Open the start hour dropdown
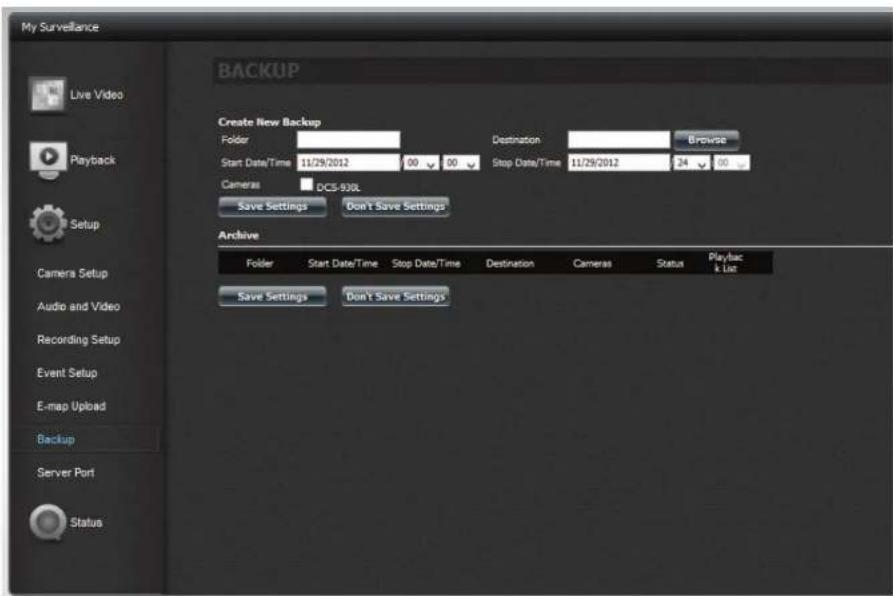Viewport: 893px width, 596px height. click(x=421, y=163)
